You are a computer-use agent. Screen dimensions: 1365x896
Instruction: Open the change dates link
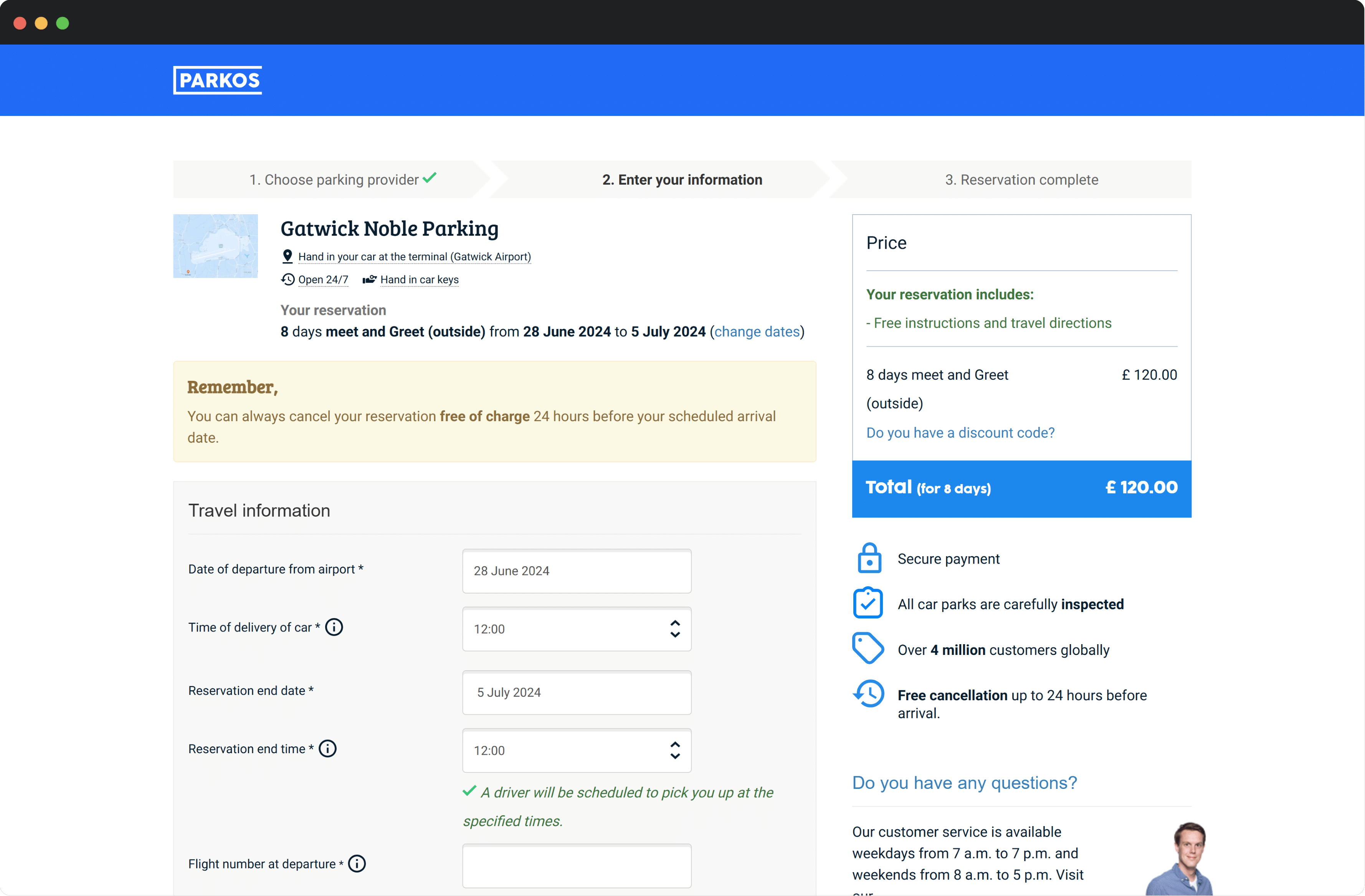point(757,332)
